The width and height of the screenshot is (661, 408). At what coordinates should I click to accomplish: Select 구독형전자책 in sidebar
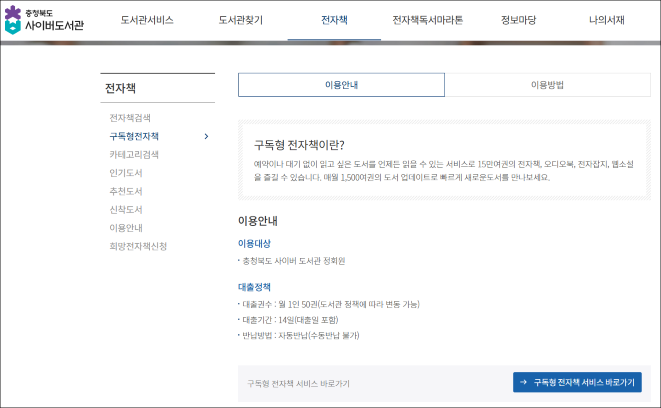[x=134, y=136]
